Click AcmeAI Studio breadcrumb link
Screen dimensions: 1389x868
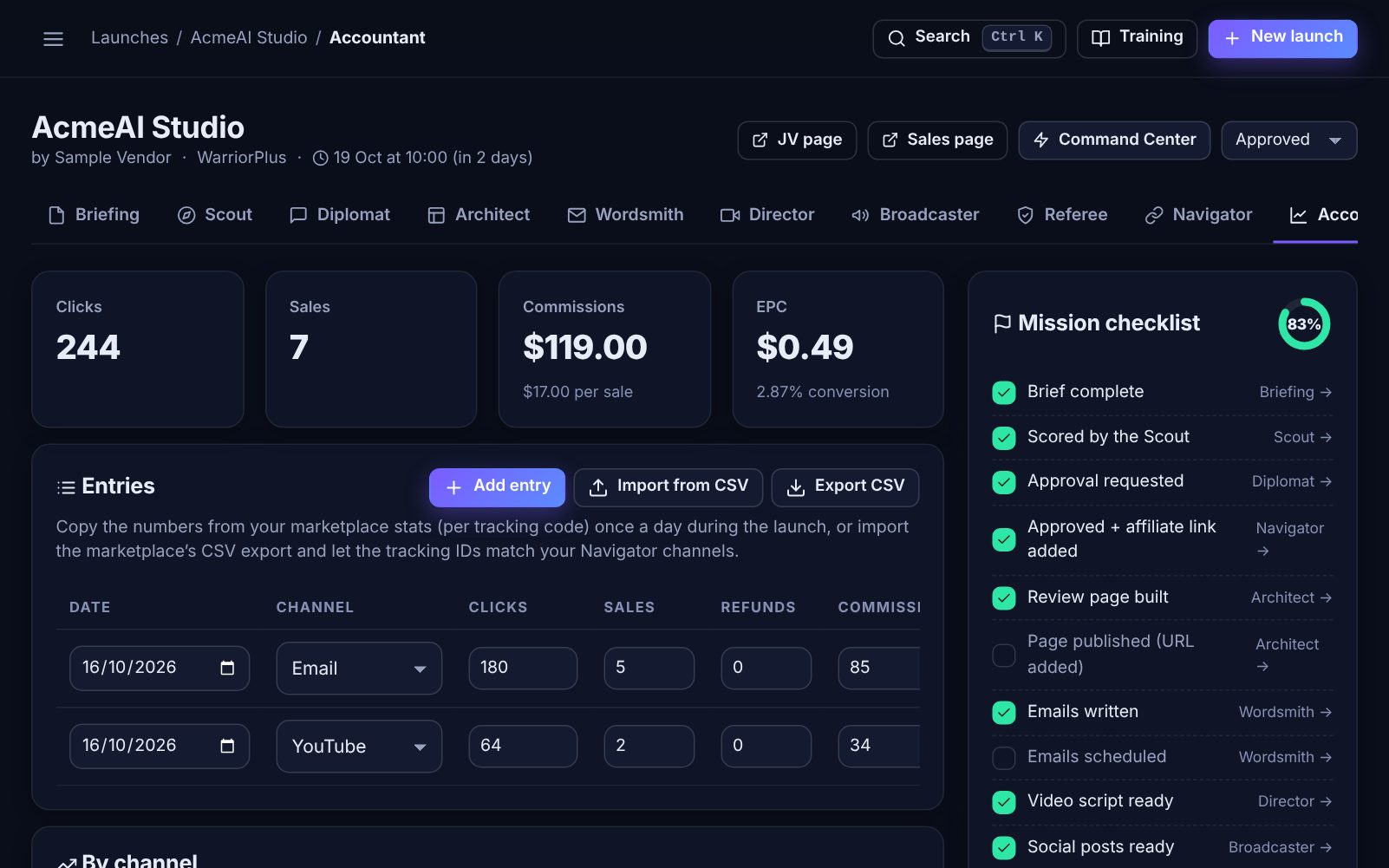(x=249, y=38)
